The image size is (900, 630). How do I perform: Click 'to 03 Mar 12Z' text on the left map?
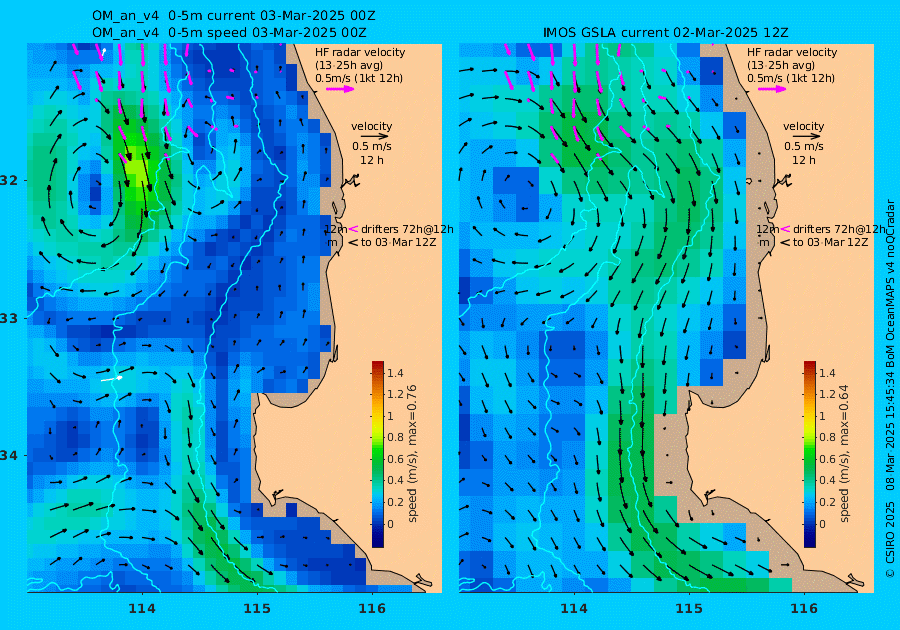coord(398,242)
